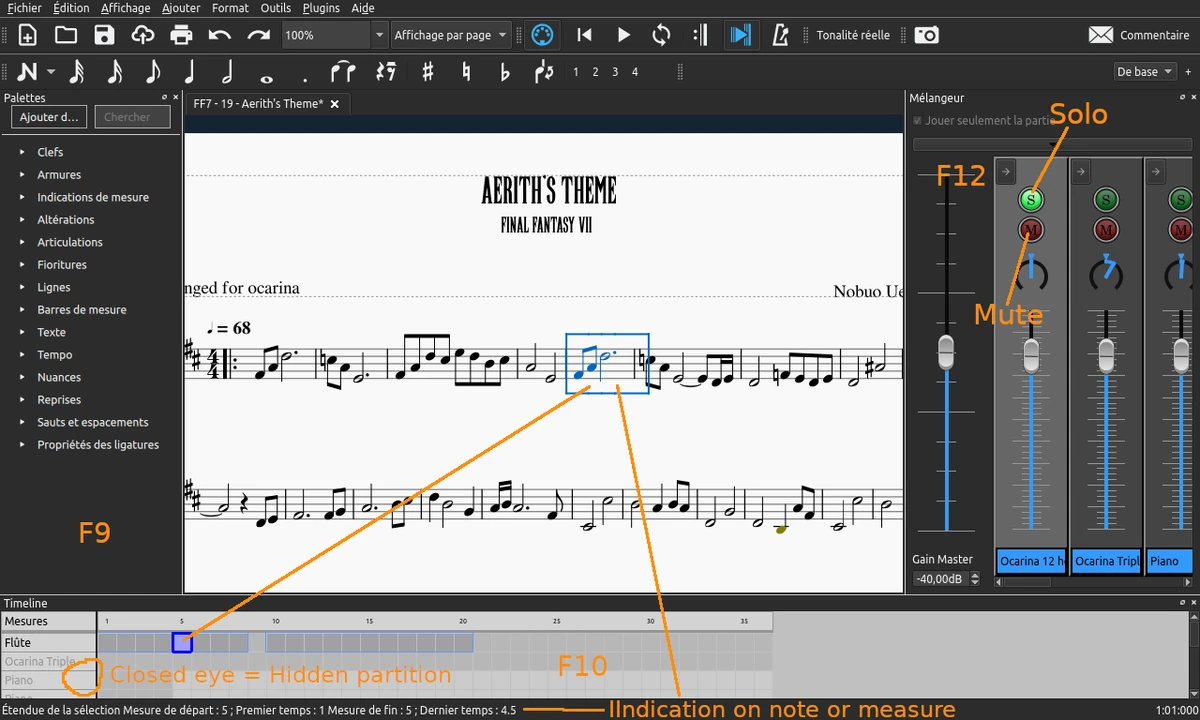
Task: Click the 'Ajouter d...' palettes button
Action: 48,117
